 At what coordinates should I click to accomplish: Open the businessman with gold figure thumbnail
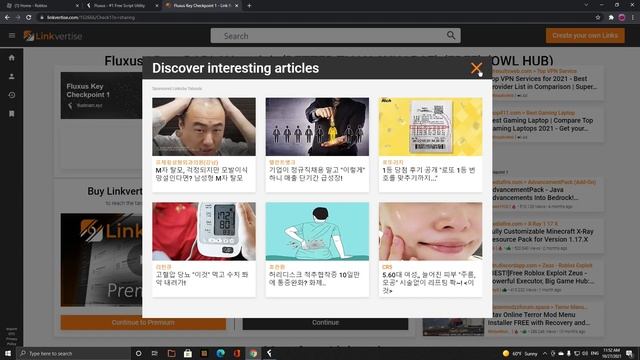point(317,127)
